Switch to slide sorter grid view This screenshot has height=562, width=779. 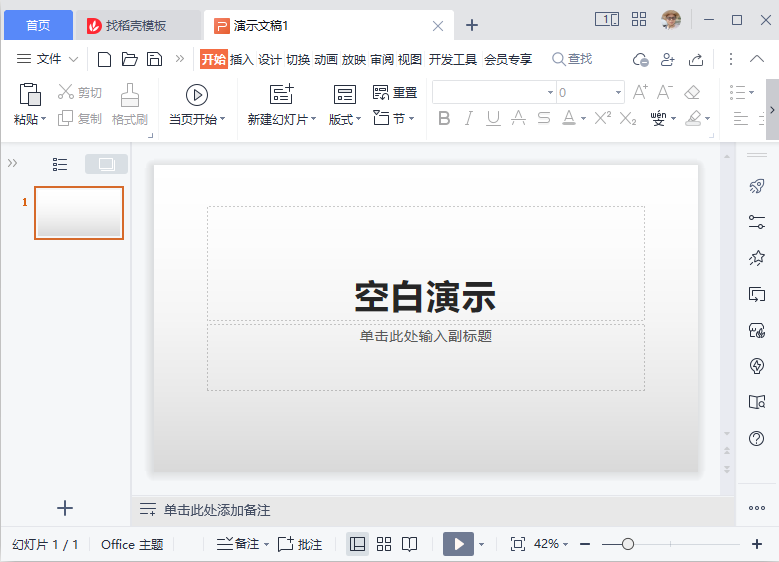[x=384, y=544]
